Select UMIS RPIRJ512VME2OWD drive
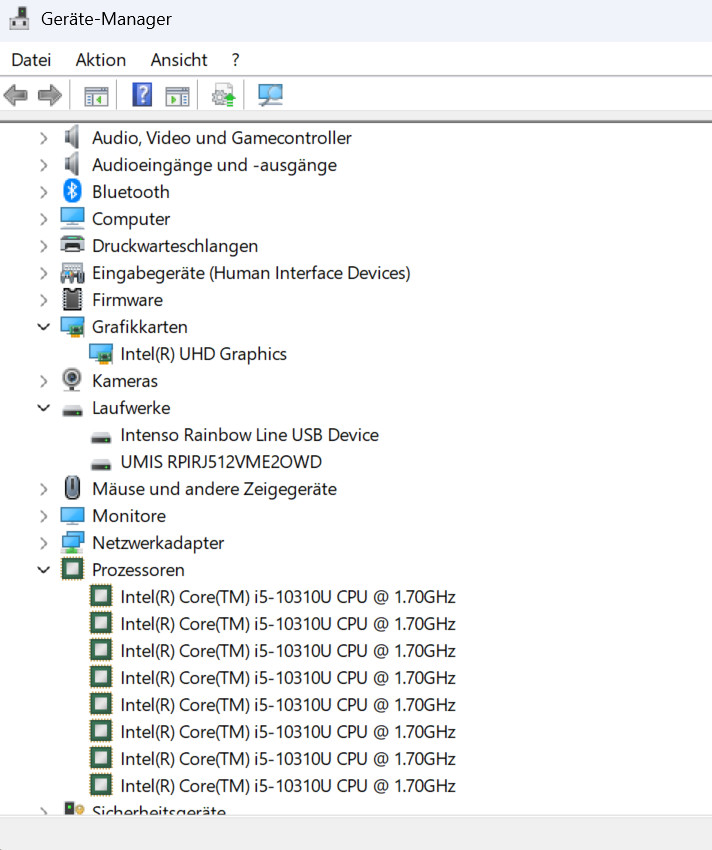The height and width of the screenshot is (850, 712). click(221, 462)
